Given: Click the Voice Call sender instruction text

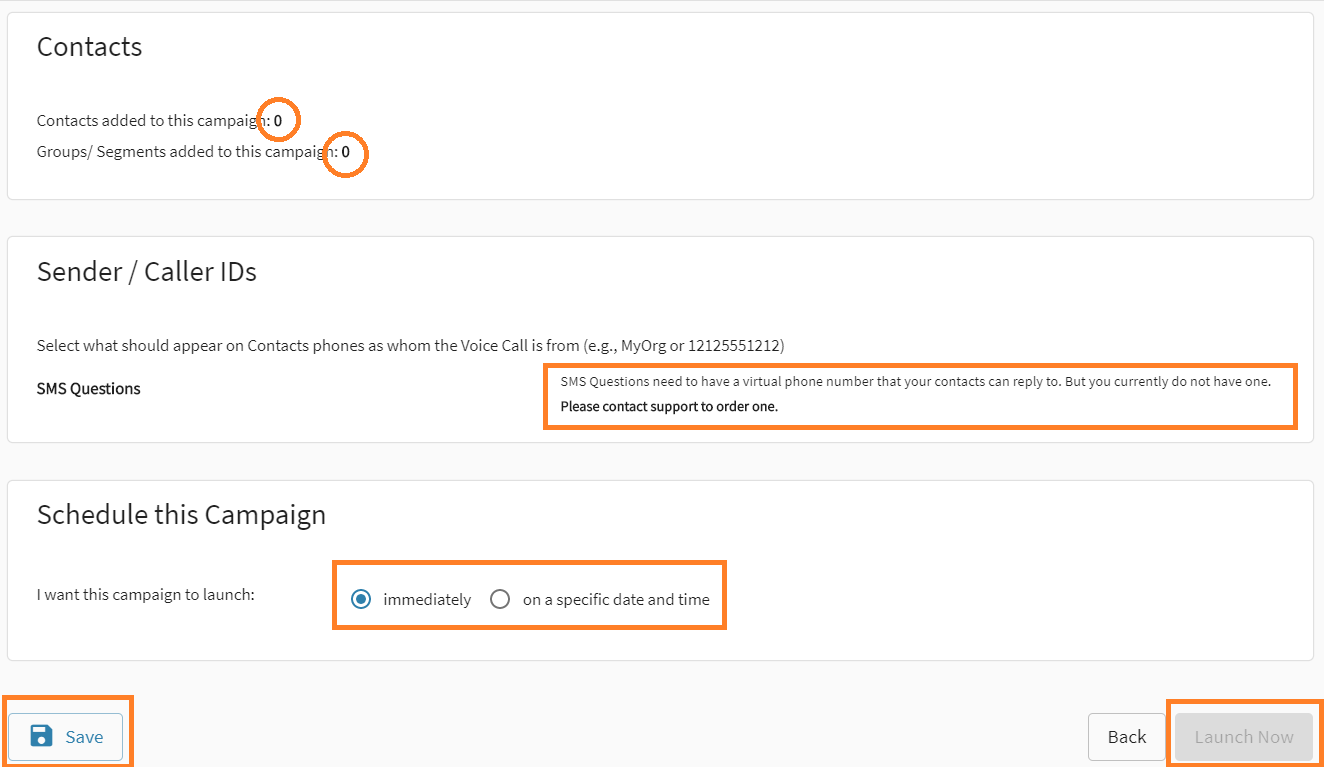Looking at the screenshot, I should [410, 345].
